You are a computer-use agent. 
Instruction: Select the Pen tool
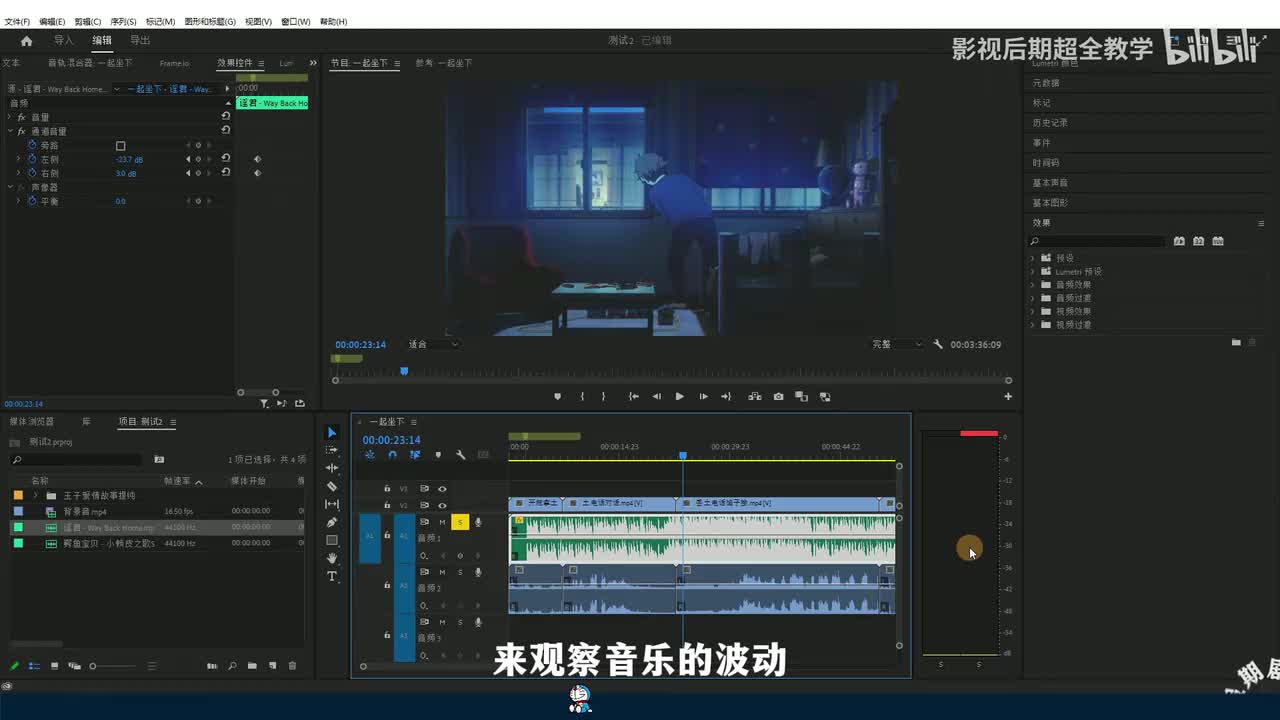tap(332, 522)
